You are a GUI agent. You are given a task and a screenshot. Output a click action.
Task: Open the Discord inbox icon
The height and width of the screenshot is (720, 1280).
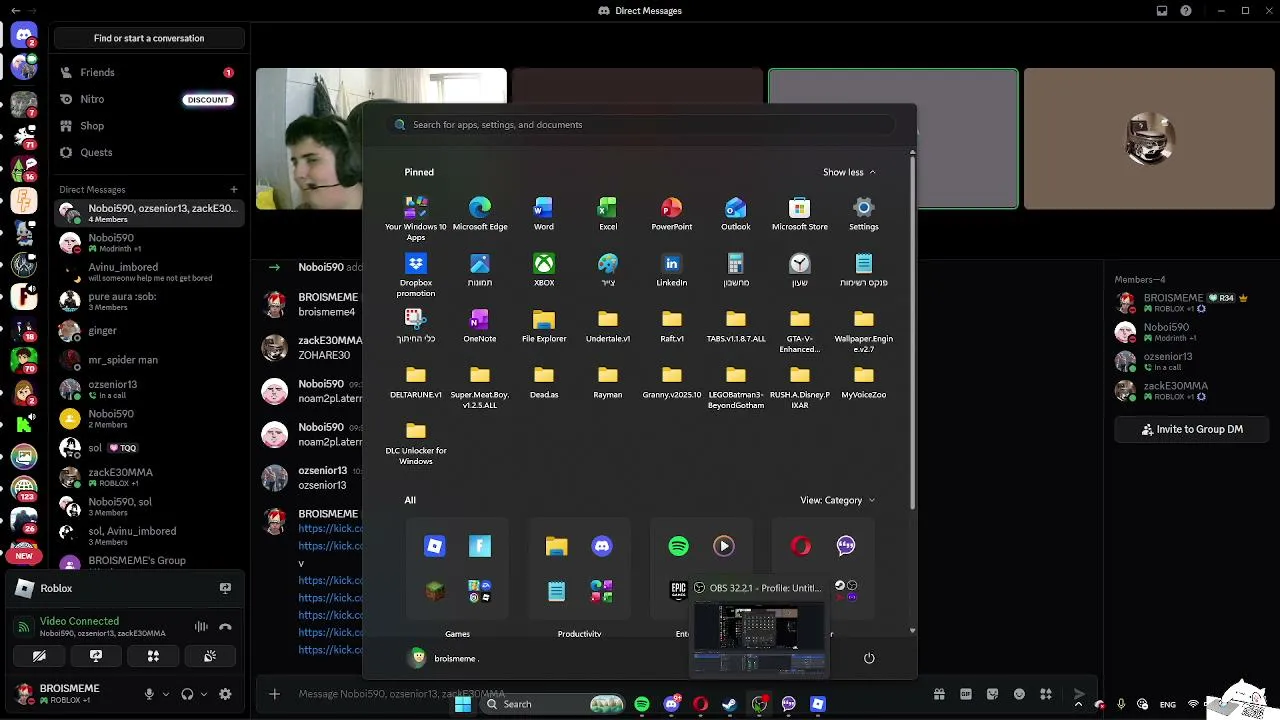click(1162, 11)
